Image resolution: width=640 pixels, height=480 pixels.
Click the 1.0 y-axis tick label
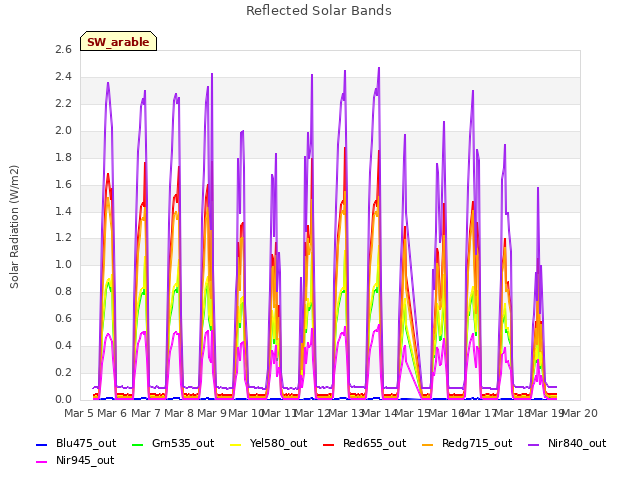click(64, 264)
